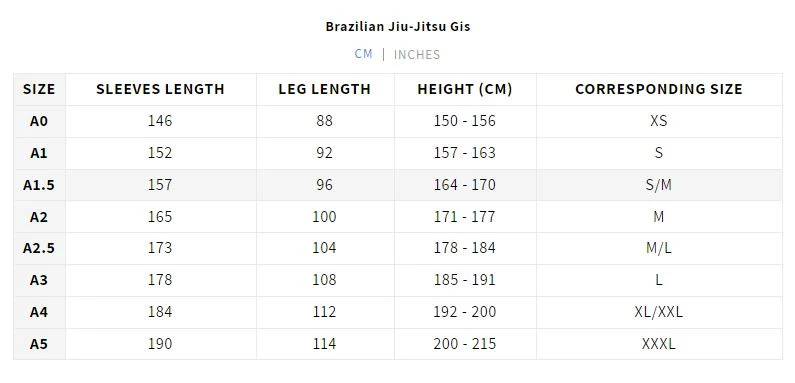
Task: Click the 171 - 177 height cell
Action: pos(464,217)
